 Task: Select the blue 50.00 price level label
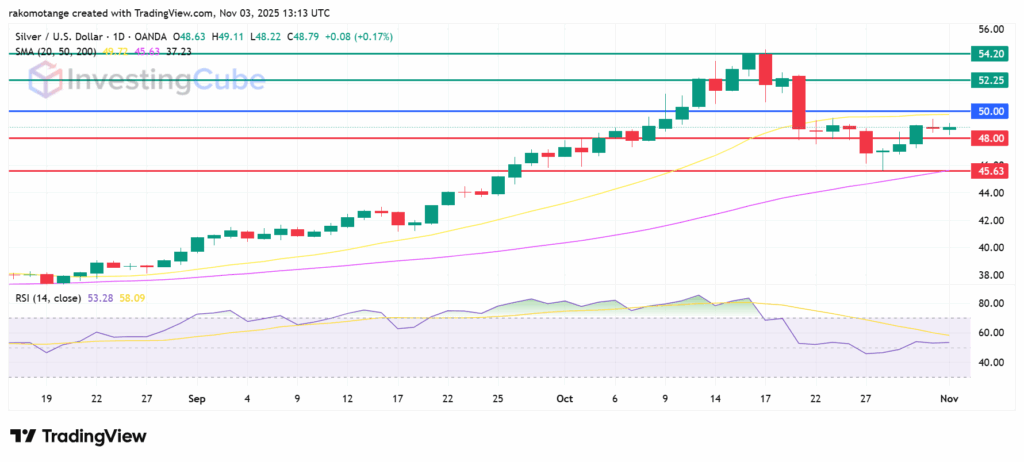pos(990,111)
